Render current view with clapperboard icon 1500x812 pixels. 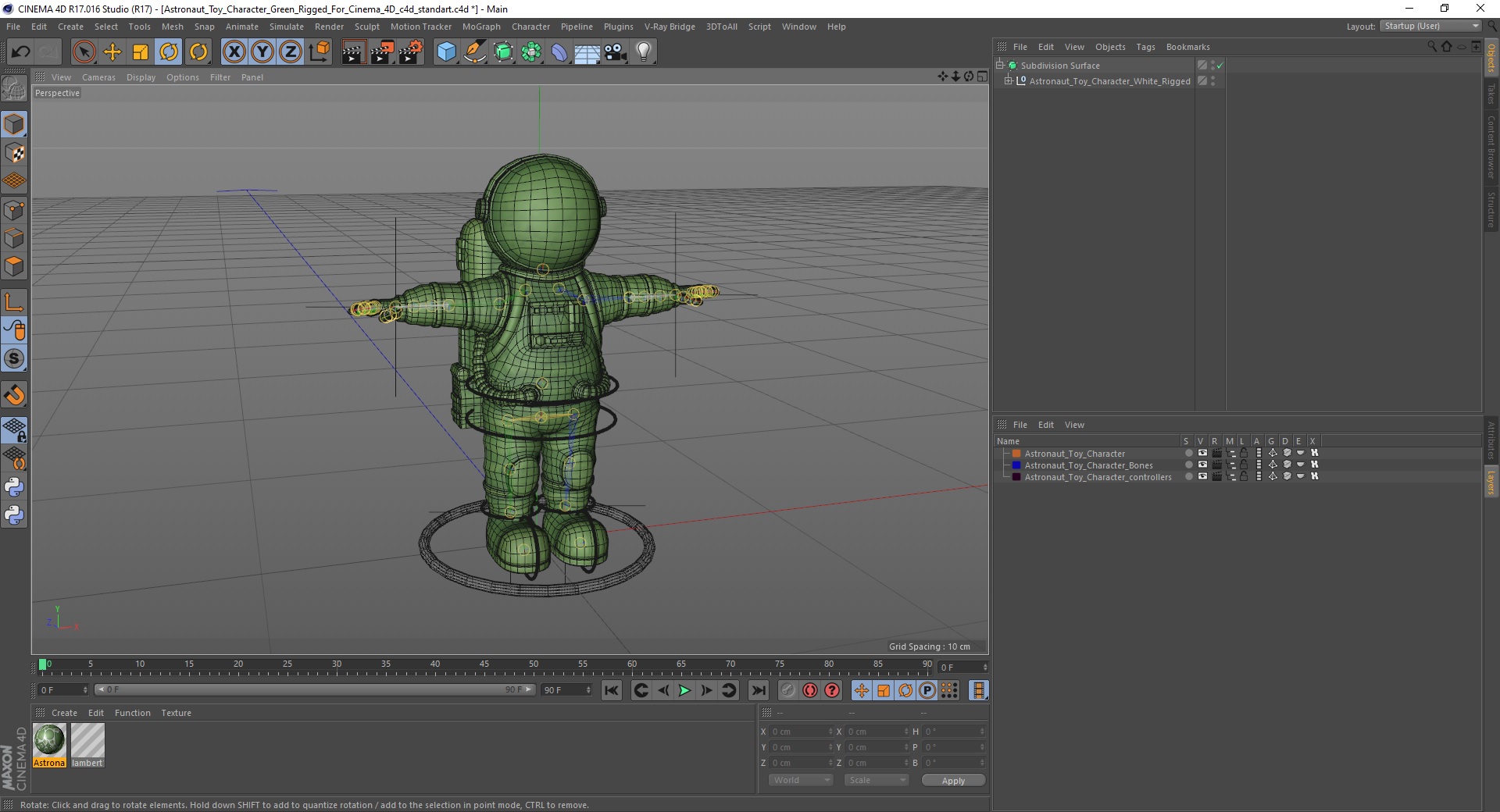[353, 52]
